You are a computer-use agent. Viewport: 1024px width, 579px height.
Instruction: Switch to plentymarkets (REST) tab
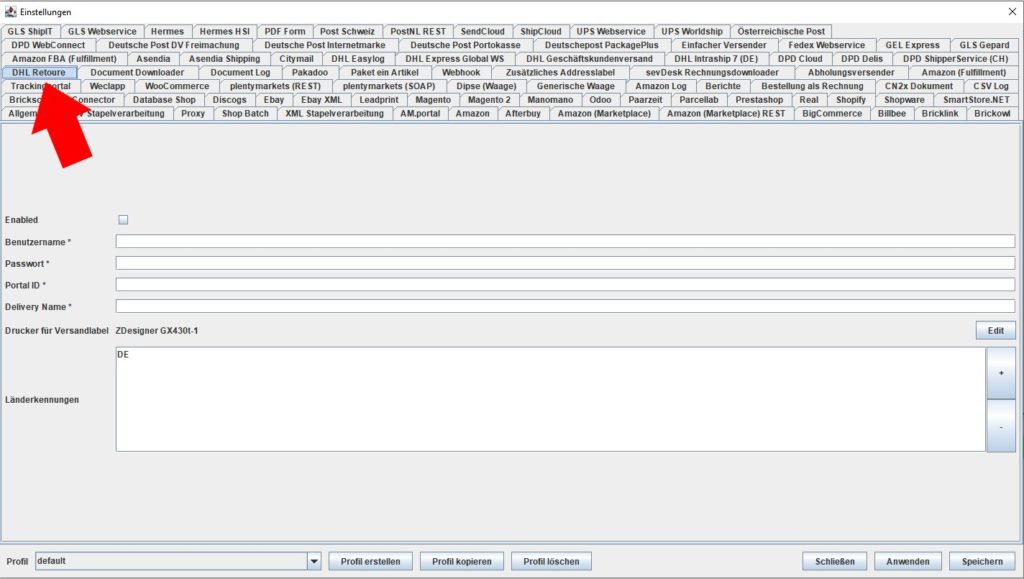point(275,86)
